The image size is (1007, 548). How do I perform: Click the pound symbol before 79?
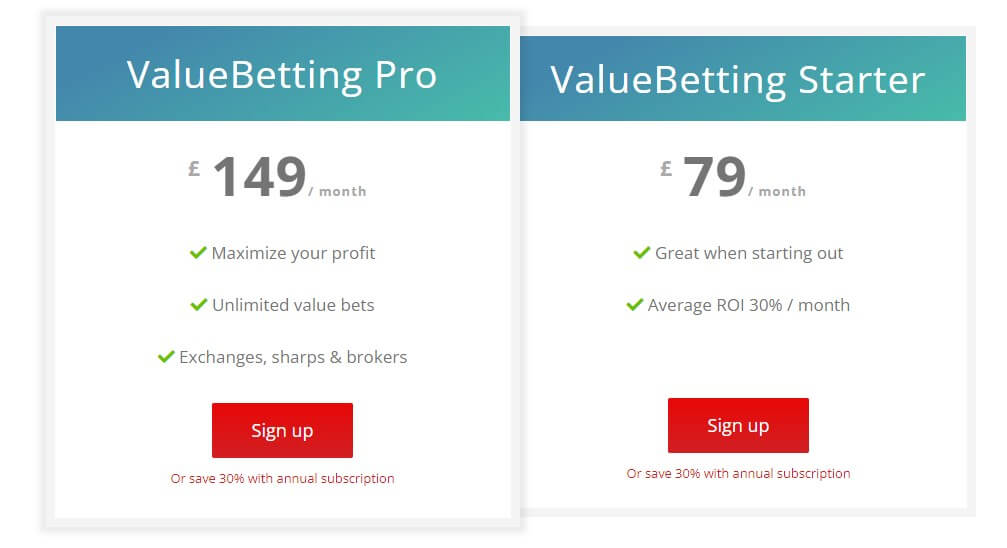[666, 168]
